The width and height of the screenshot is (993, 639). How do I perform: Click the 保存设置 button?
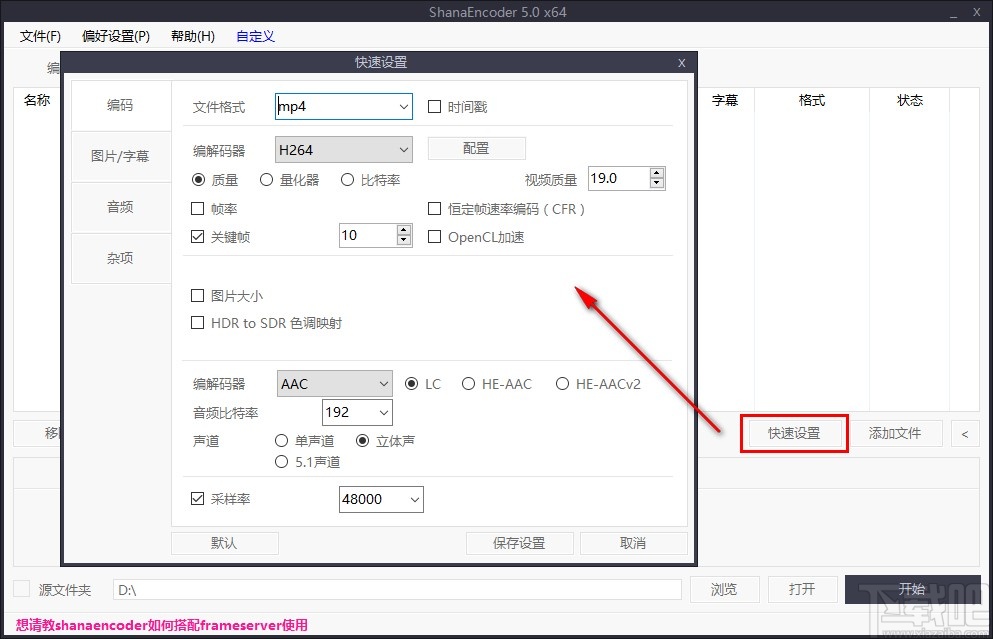coord(519,543)
